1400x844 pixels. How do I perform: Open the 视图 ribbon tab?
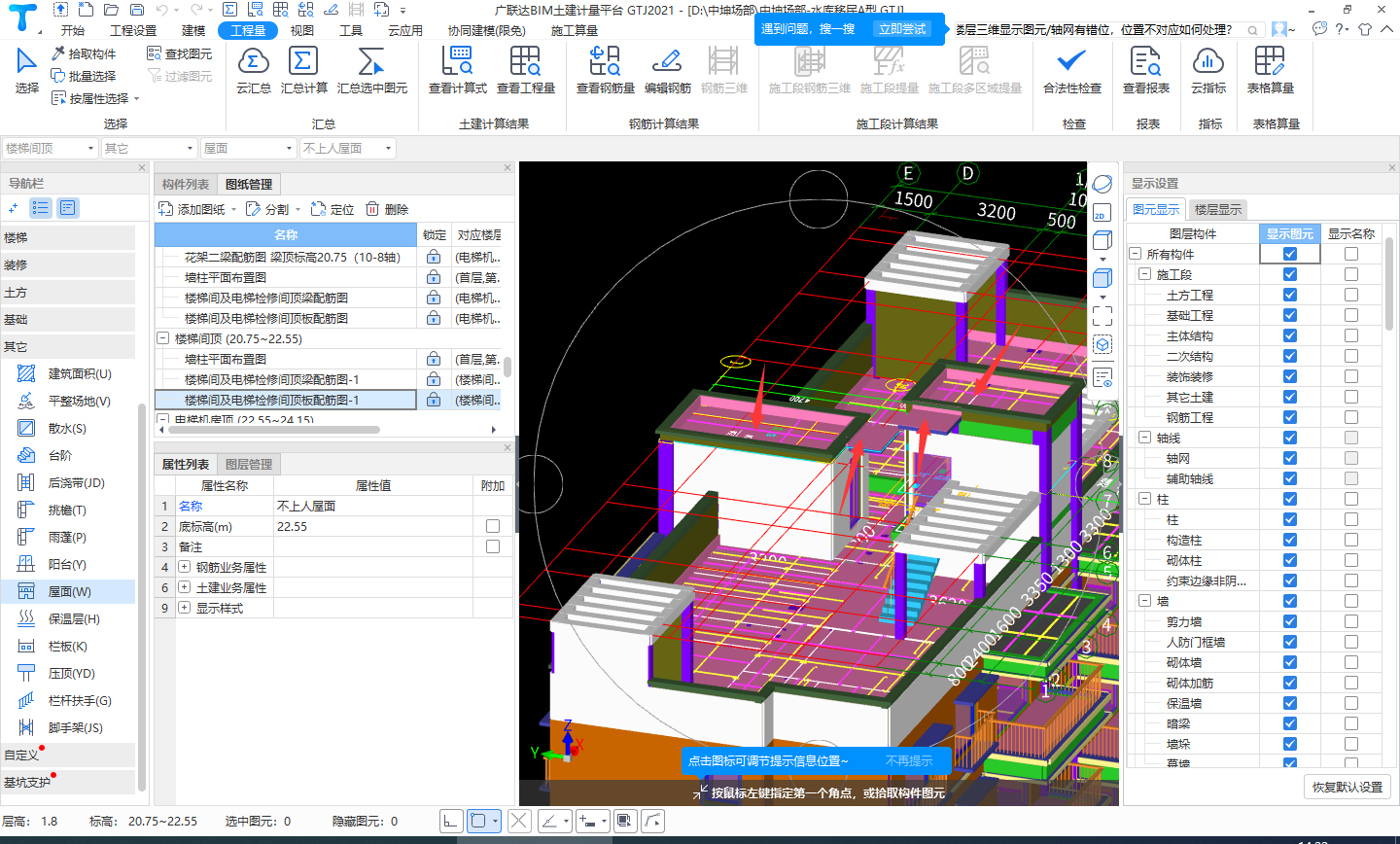pyautogui.click(x=301, y=30)
